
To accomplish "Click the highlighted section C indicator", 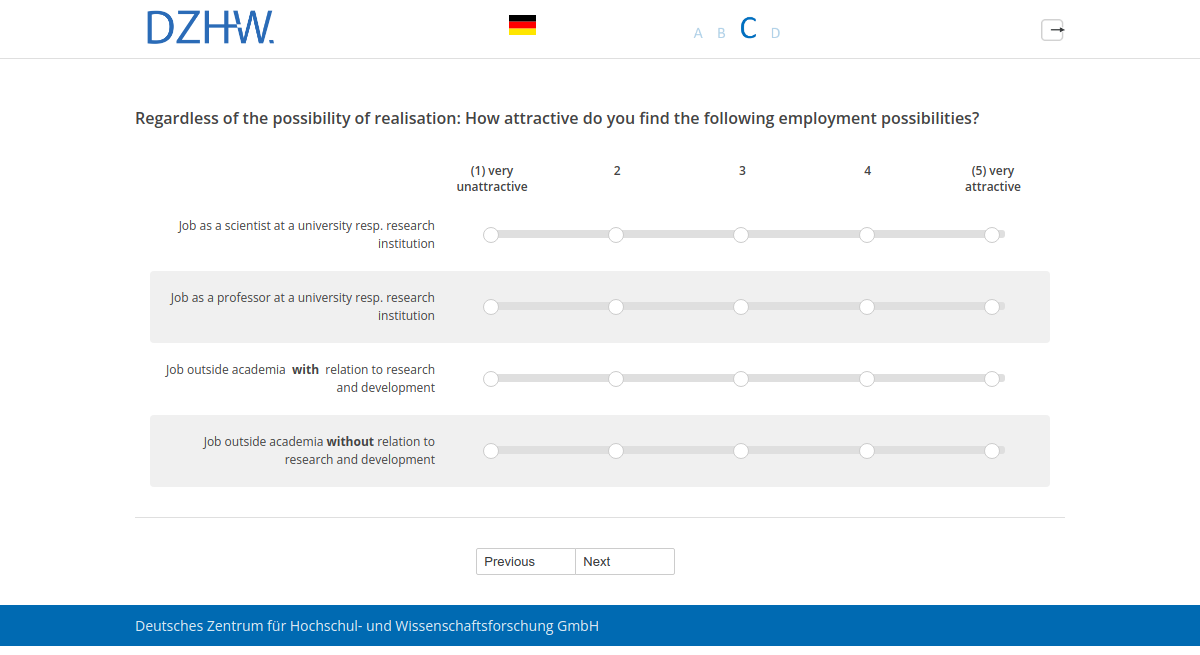I will 748,28.
